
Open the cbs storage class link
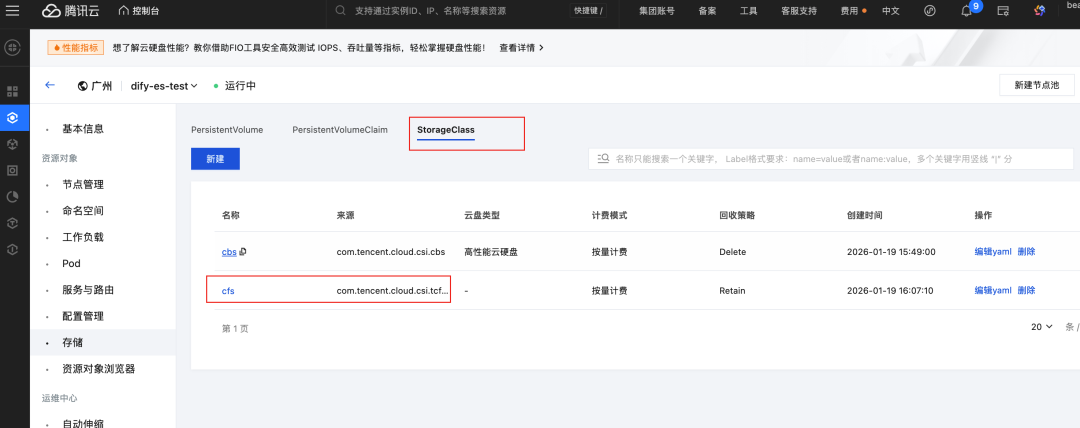229,252
